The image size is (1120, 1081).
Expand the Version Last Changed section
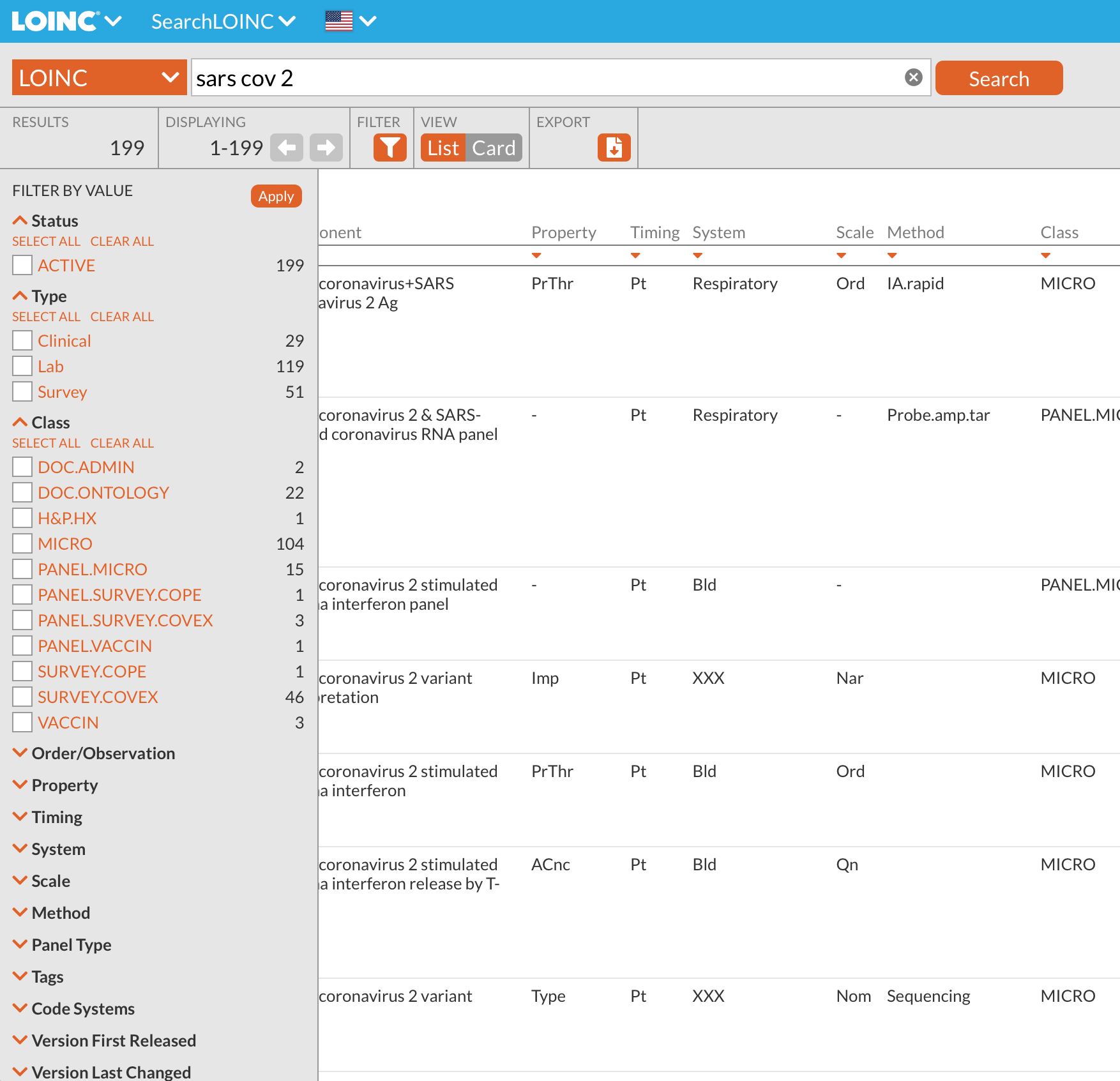[102, 1073]
